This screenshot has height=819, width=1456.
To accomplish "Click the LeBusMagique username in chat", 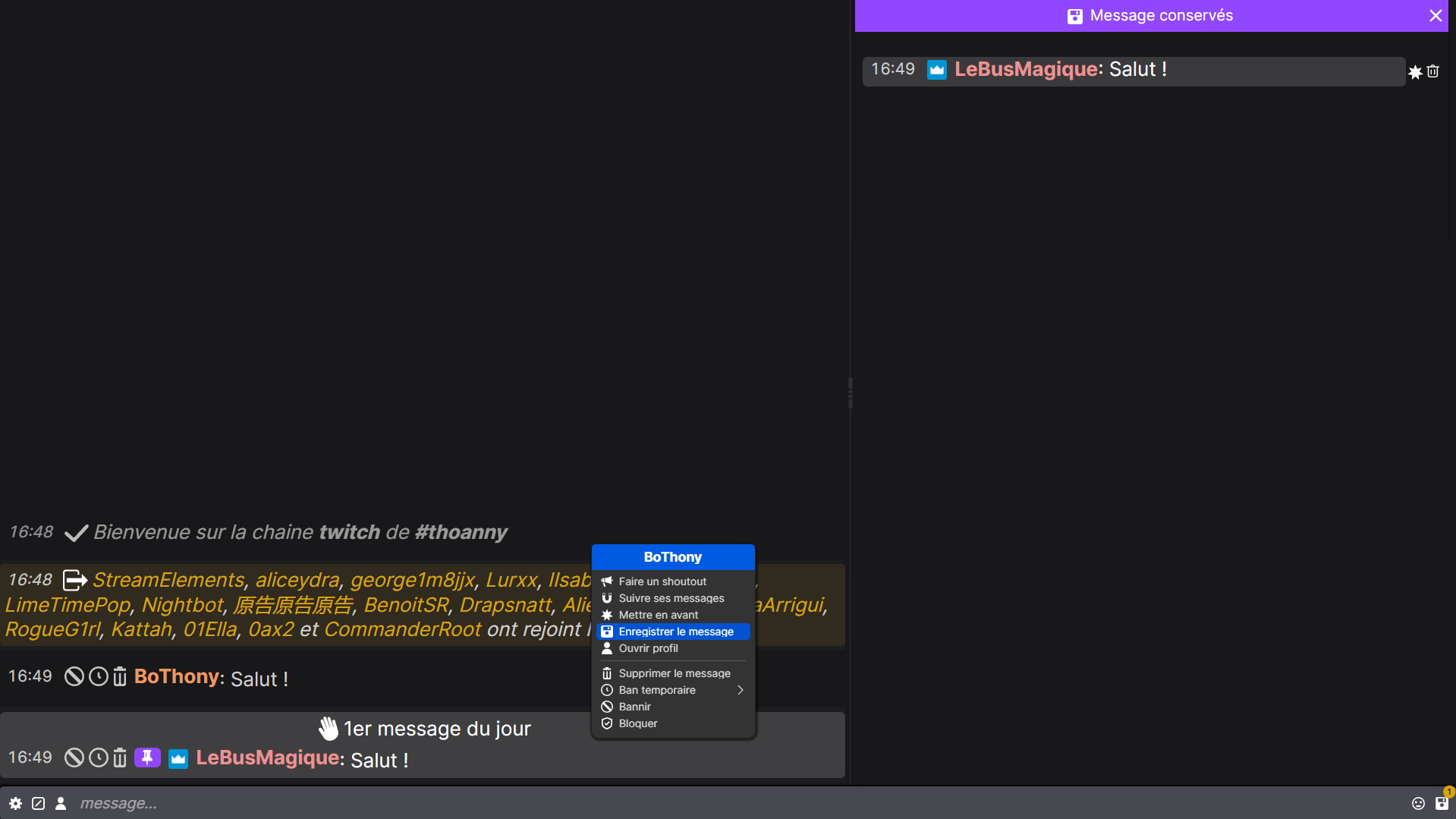I will click(x=267, y=758).
